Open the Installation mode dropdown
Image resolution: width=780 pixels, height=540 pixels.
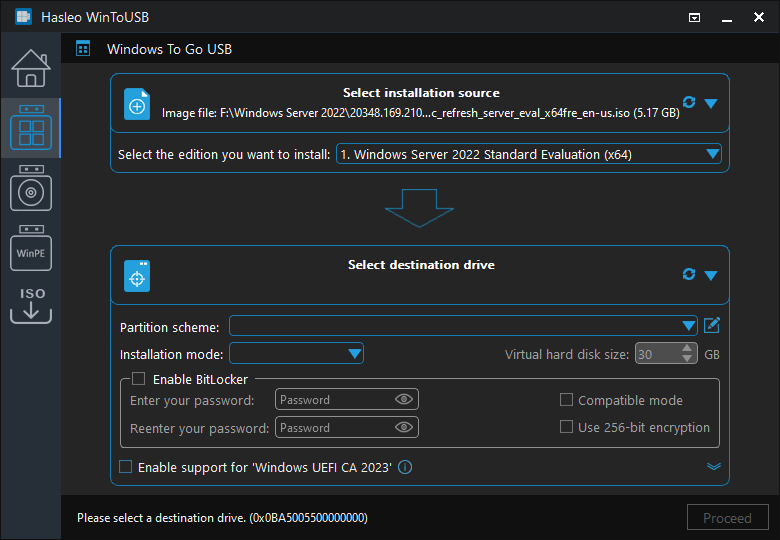pyautogui.click(x=296, y=354)
